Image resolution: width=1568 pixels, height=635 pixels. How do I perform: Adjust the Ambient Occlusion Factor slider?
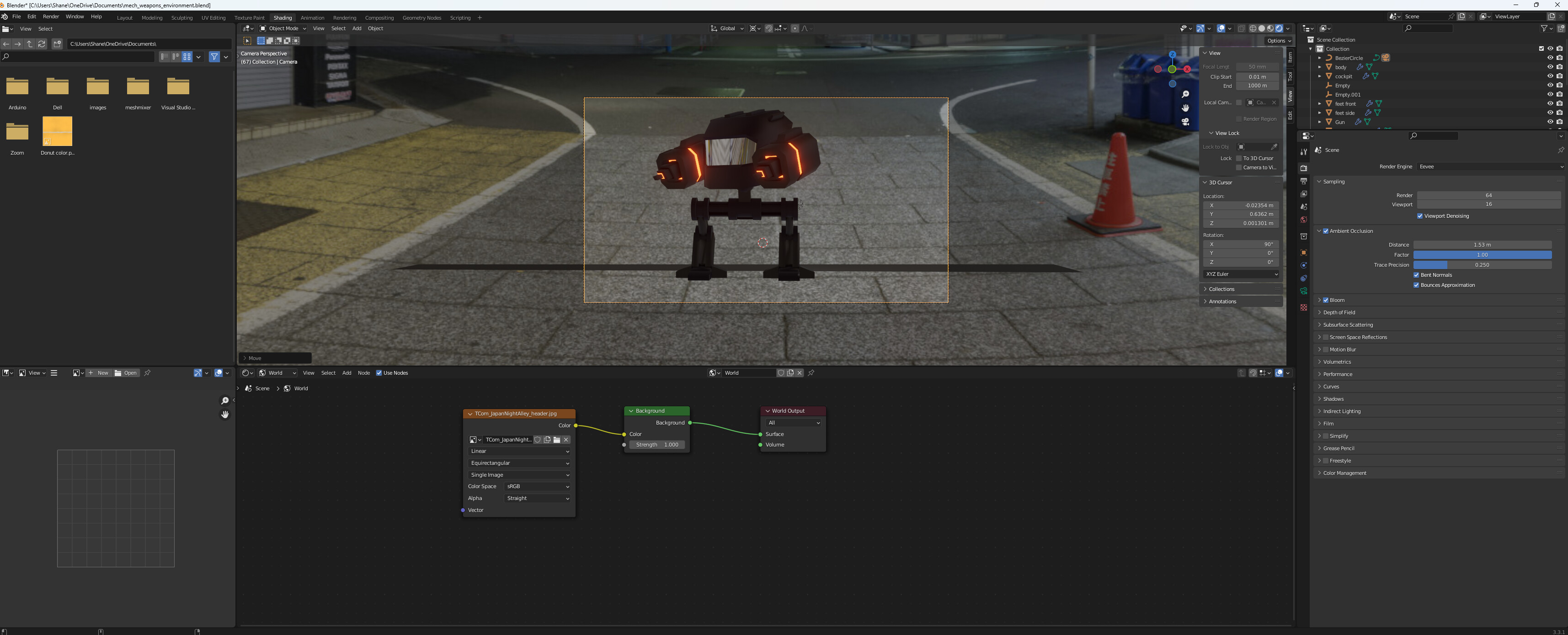point(1483,255)
